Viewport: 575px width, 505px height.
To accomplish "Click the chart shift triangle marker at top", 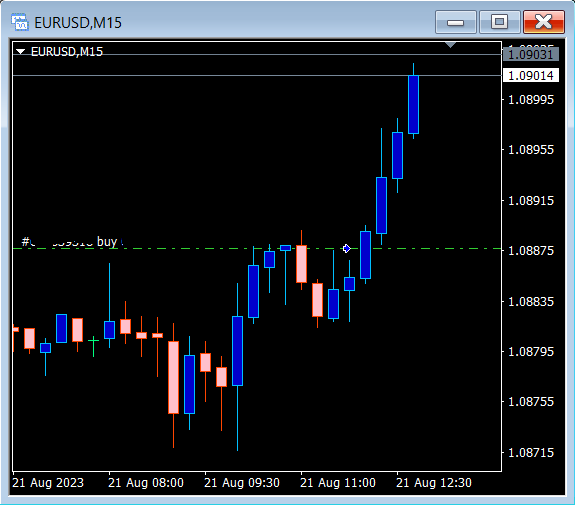I will point(450,45).
